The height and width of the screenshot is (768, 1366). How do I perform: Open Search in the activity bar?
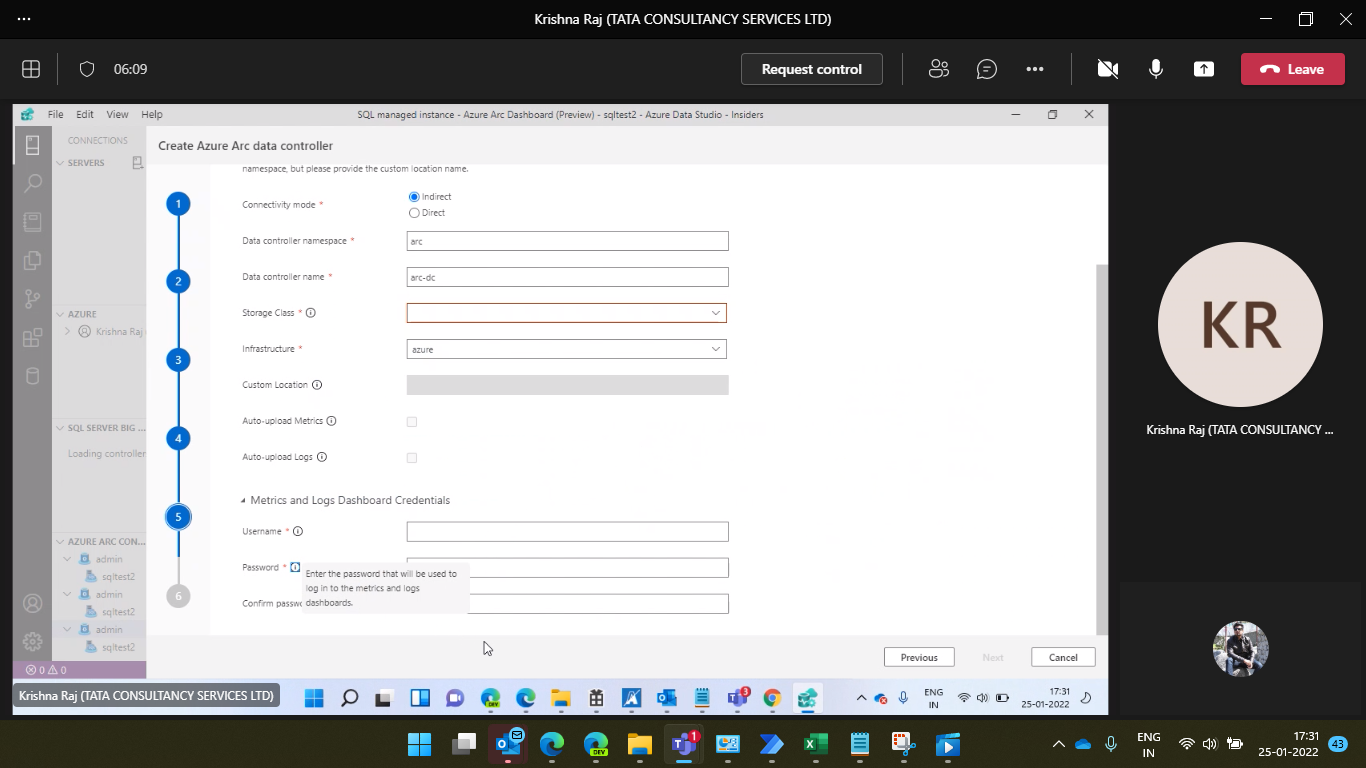pyautogui.click(x=32, y=184)
